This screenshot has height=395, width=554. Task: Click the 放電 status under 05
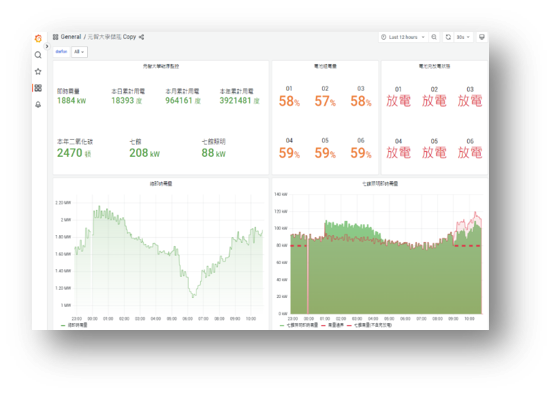pyautogui.click(x=434, y=153)
